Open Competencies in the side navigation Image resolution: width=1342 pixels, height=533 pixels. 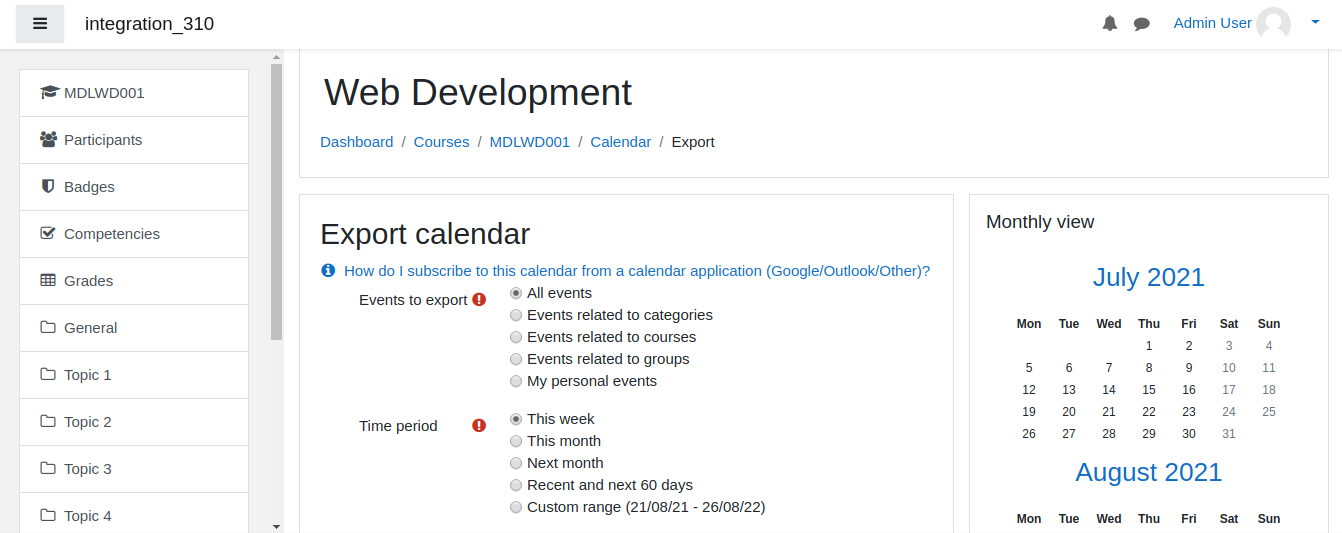[x=134, y=234]
